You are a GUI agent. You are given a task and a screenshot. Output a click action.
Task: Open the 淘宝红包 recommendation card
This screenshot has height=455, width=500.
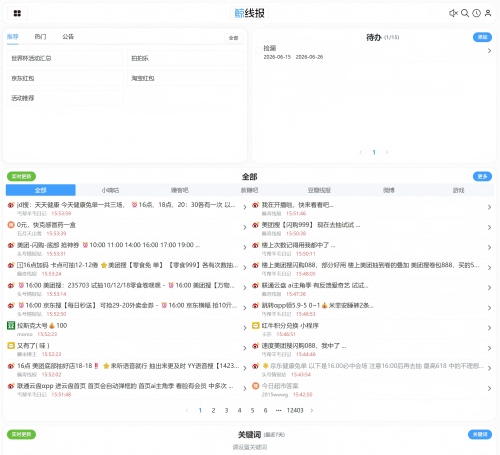click(185, 78)
